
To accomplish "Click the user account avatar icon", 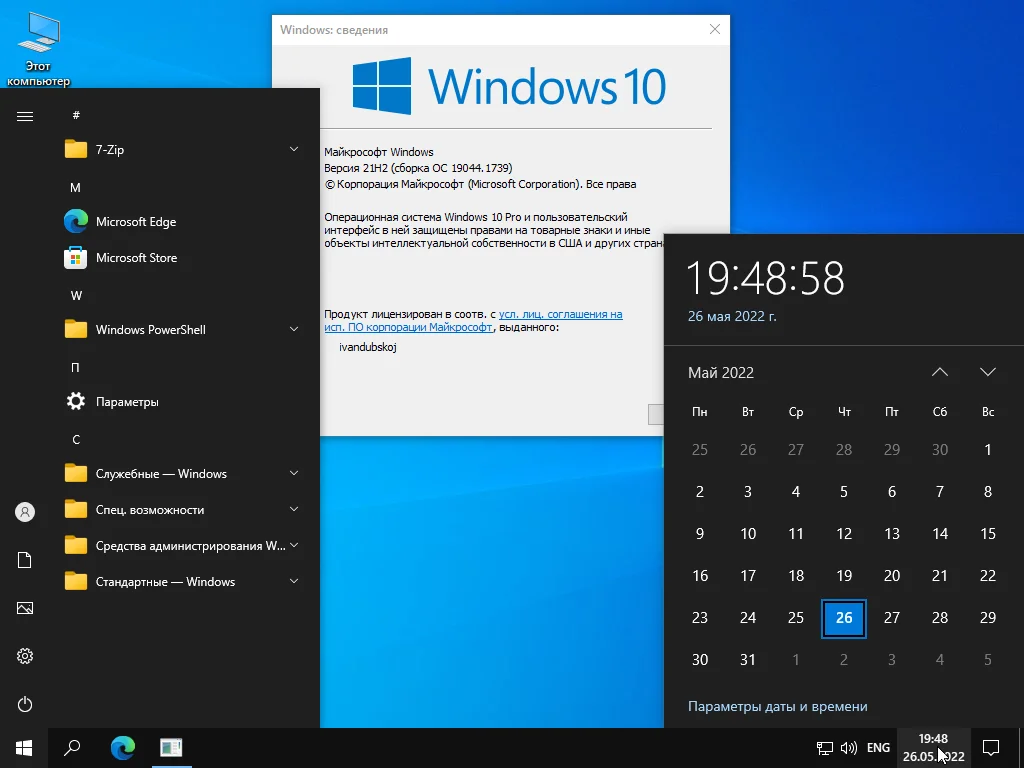I will (25, 512).
